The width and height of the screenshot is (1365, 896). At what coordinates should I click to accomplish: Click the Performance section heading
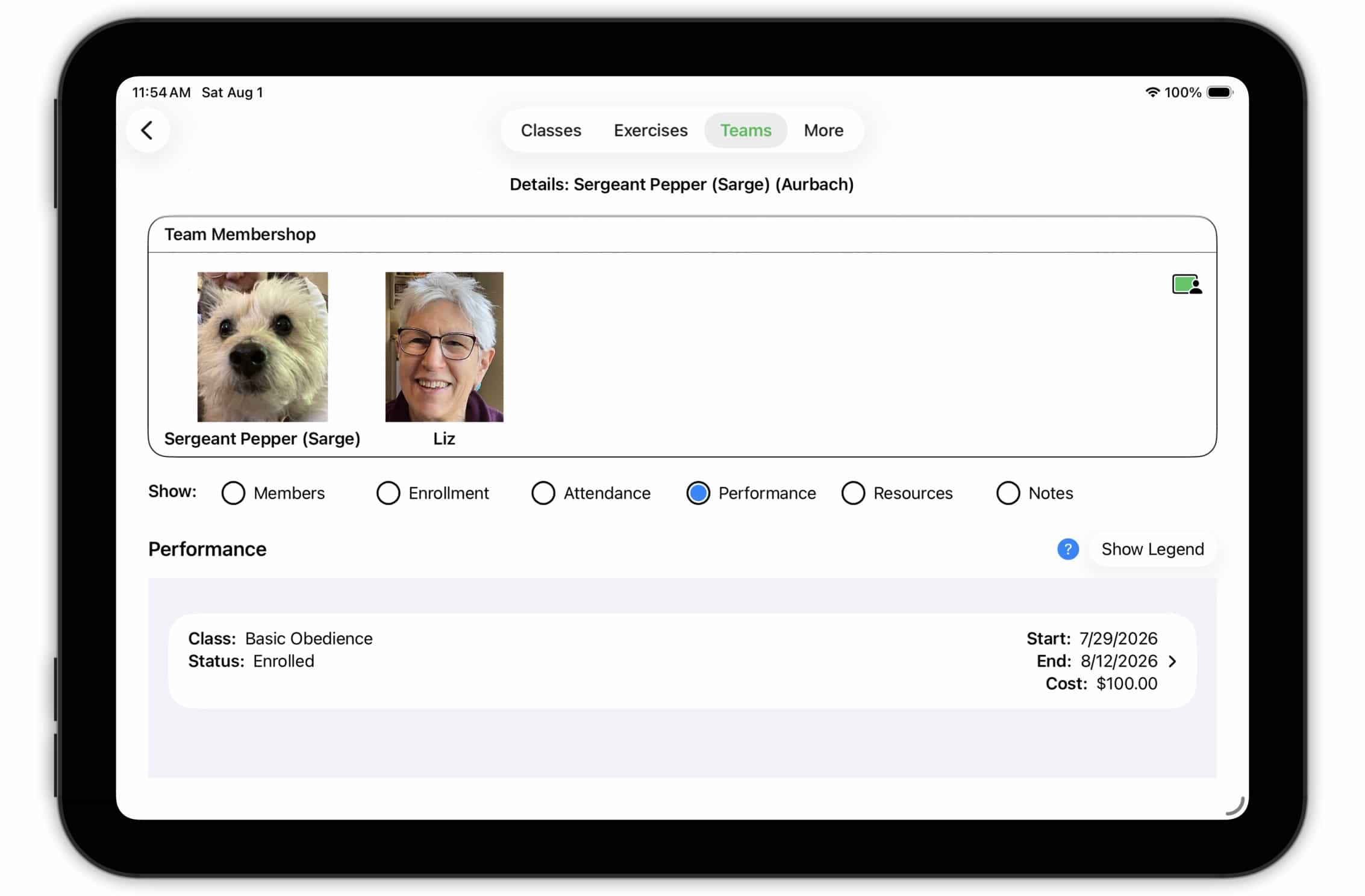[x=207, y=549]
